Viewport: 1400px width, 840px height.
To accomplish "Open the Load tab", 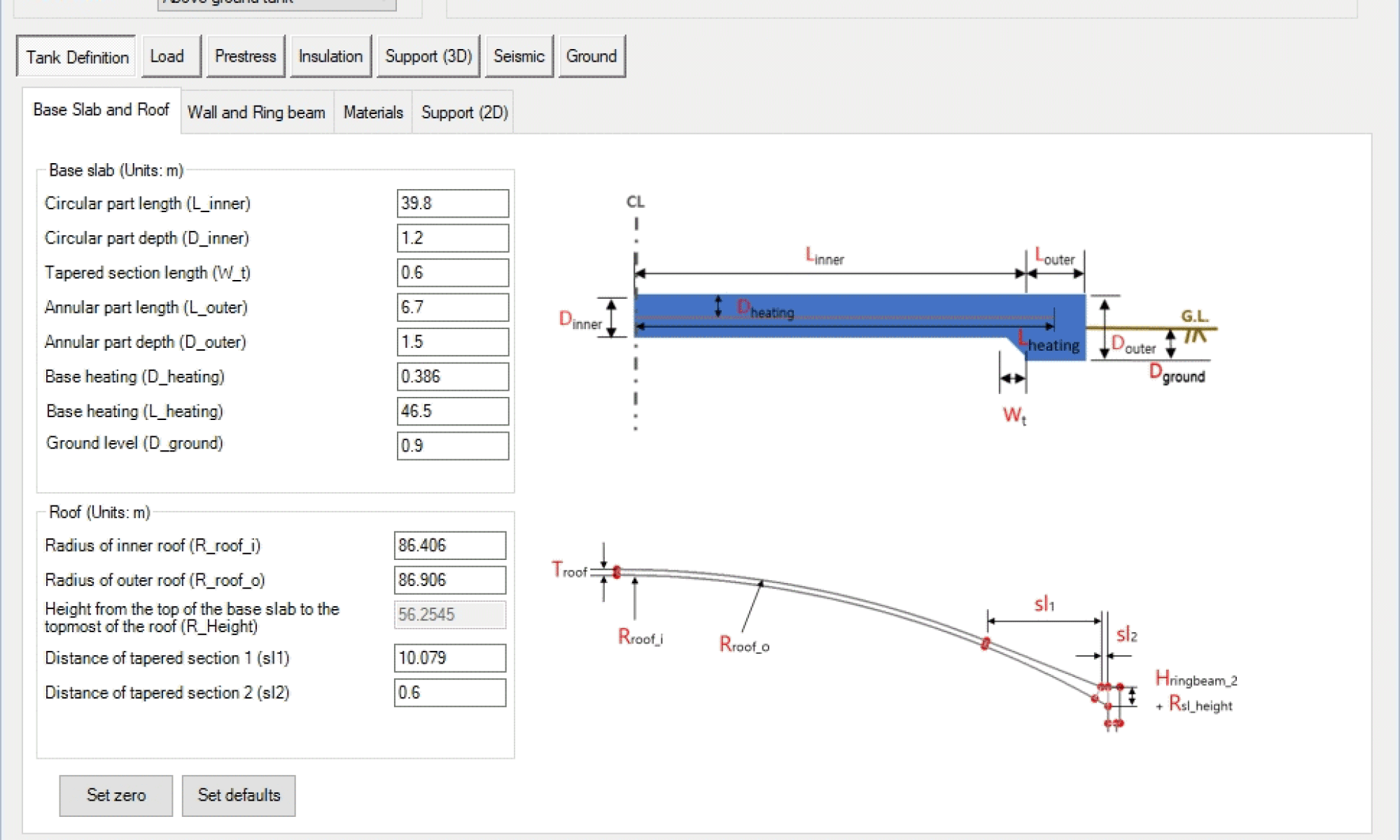I will tap(170, 57).
